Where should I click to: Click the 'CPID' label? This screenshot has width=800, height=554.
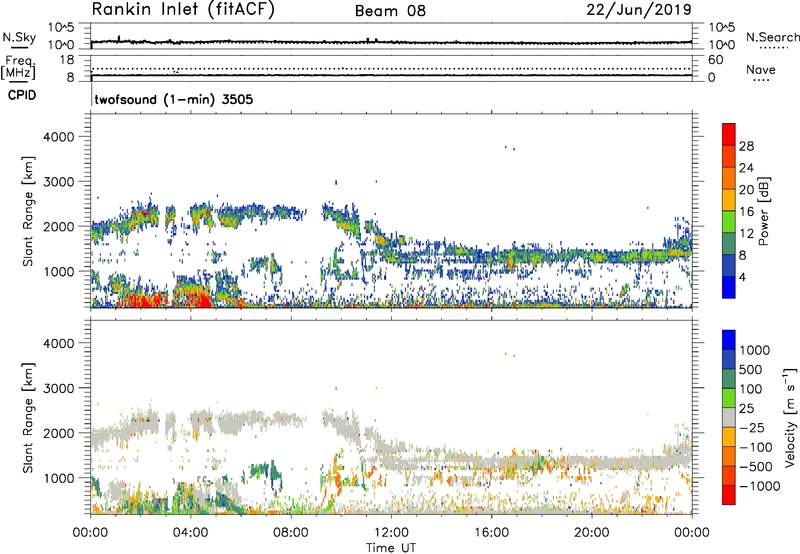pyautogui.click(x=22, y=95)
